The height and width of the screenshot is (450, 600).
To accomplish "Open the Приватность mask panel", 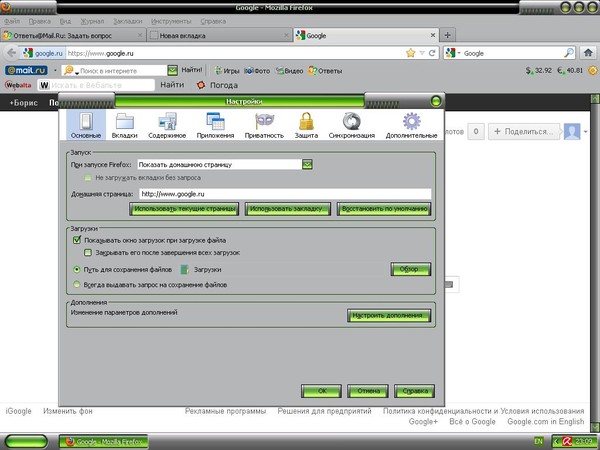I will 264,125.
